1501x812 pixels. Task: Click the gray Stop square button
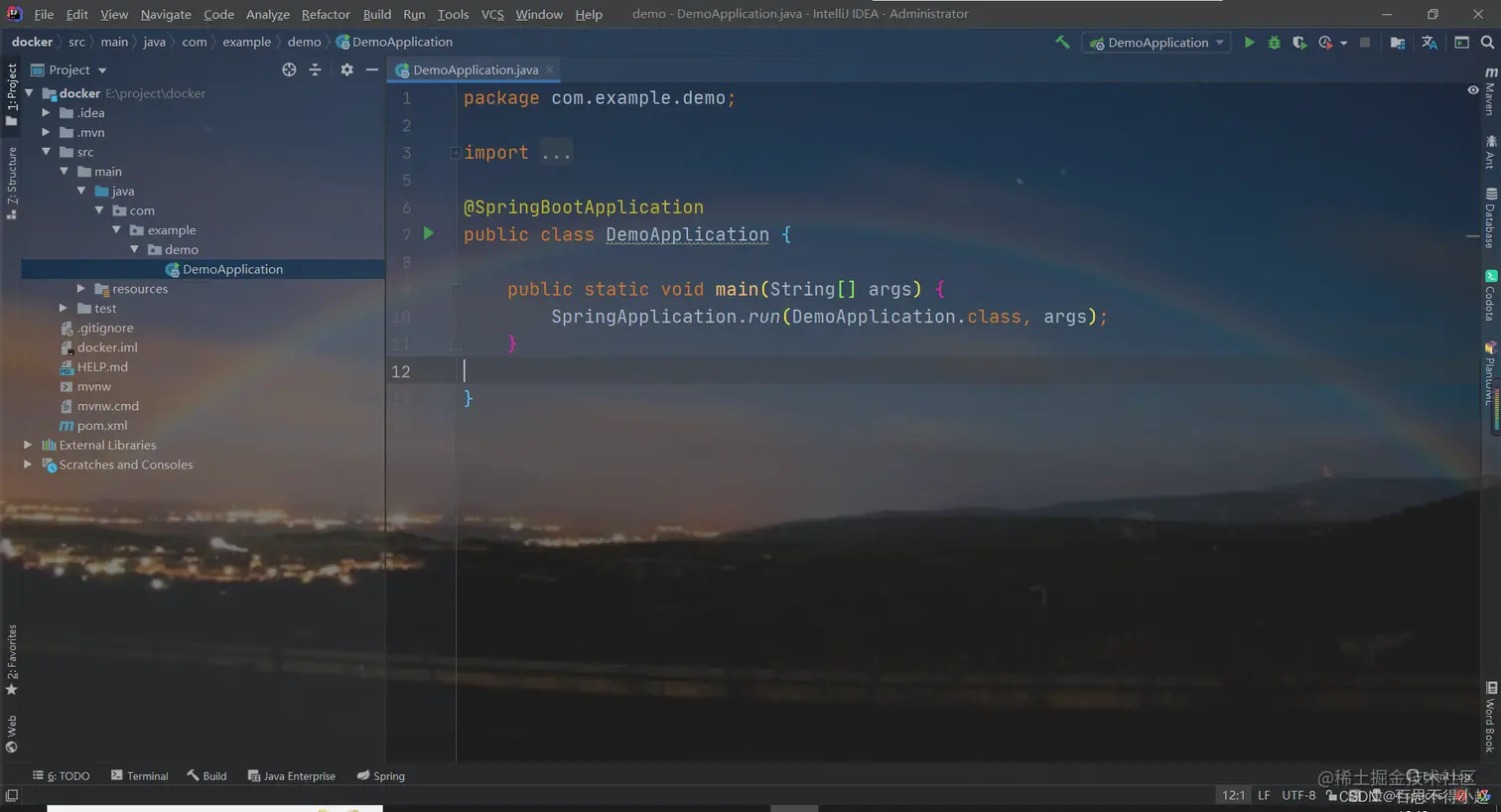point(1365,43)
